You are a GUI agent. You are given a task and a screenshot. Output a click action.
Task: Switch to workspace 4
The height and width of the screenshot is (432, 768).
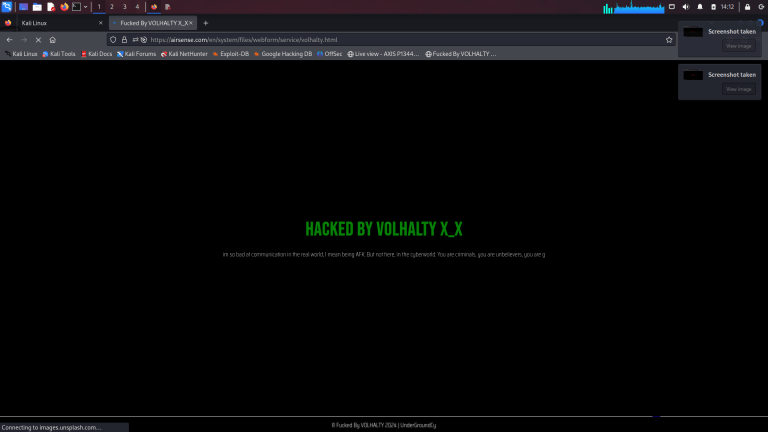tap(137, 7)
